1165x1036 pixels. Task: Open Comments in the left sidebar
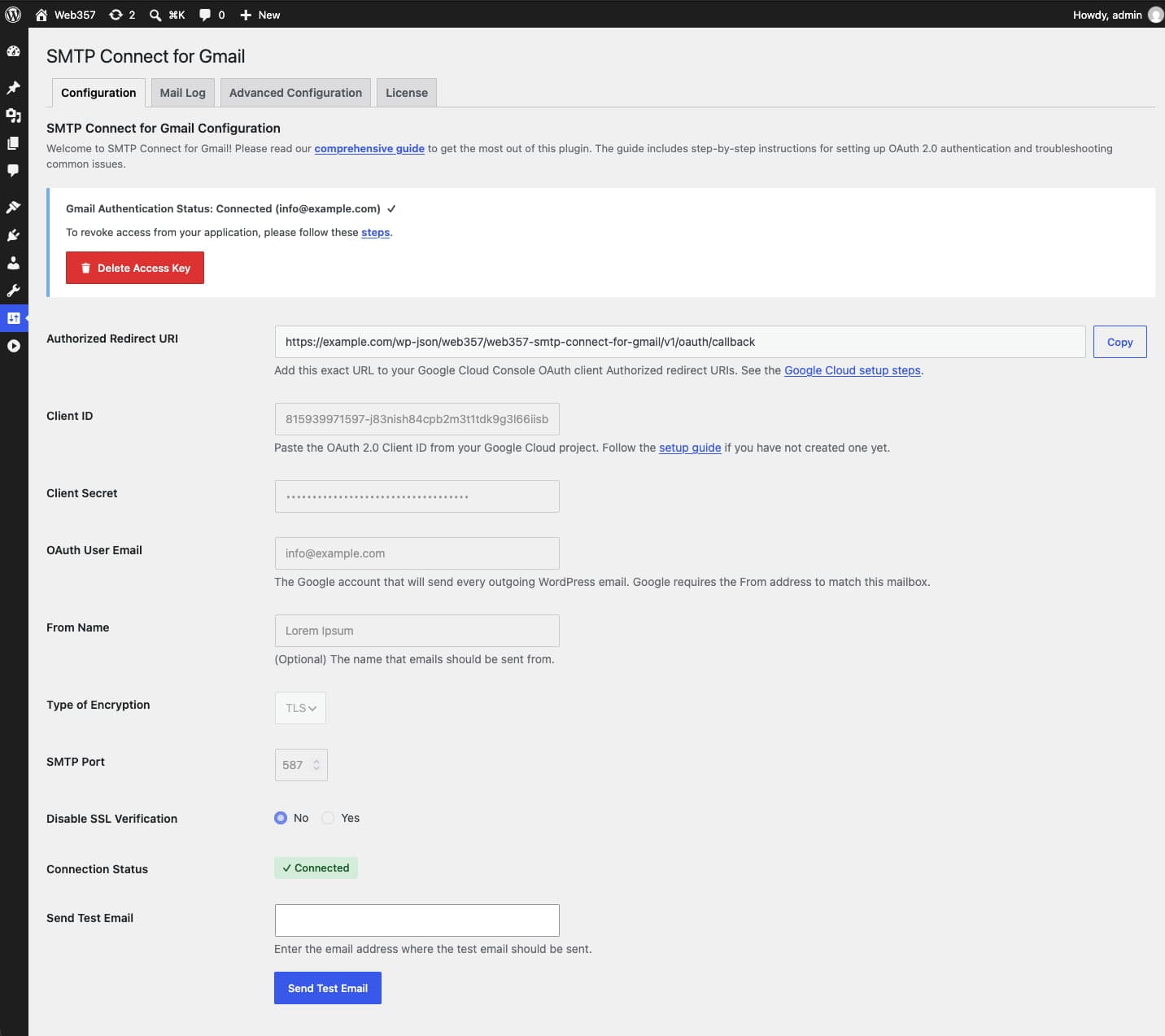[x=13, y=171]
